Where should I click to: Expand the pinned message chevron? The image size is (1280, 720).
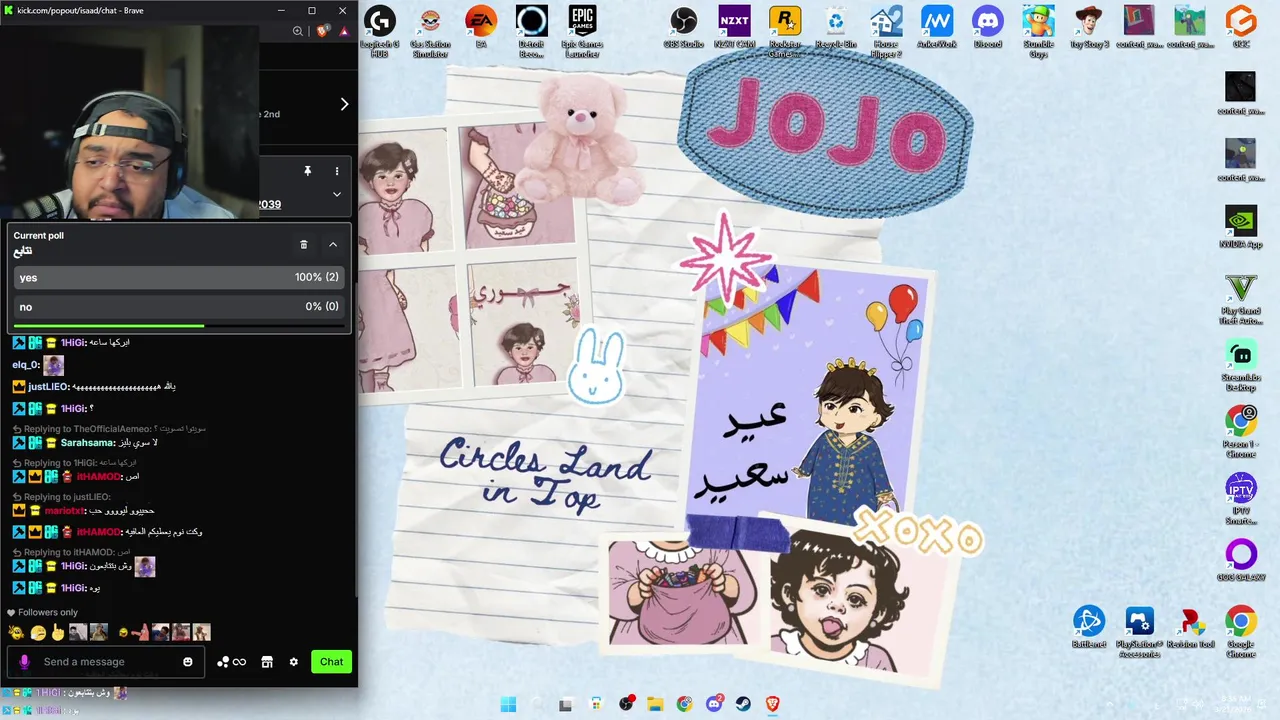337,194
